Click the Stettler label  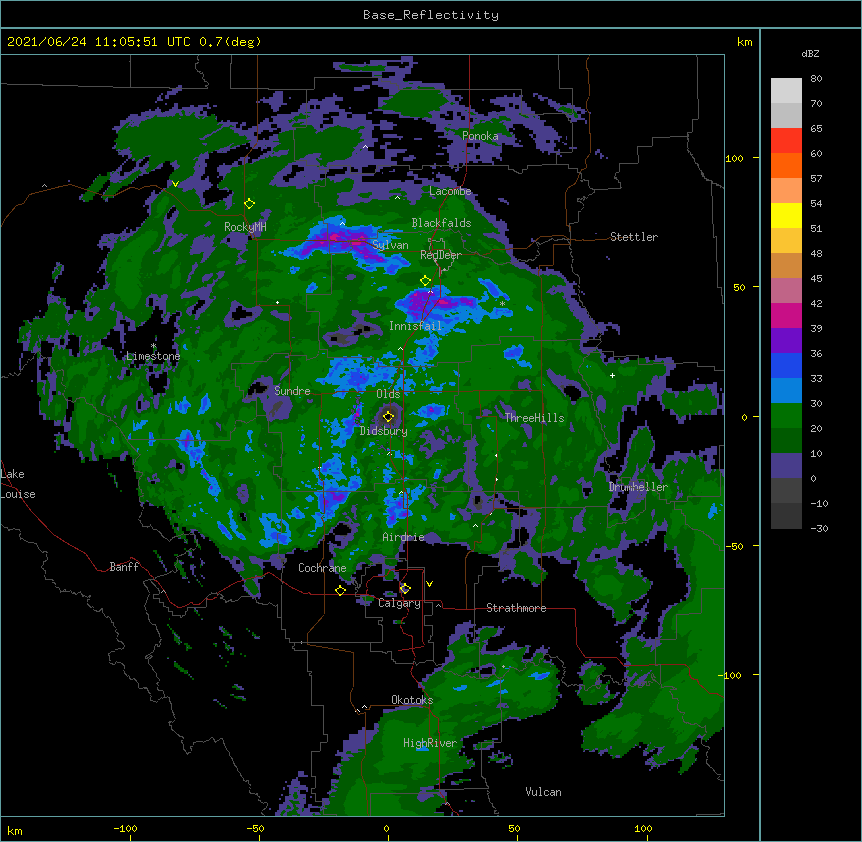point(634,237)
